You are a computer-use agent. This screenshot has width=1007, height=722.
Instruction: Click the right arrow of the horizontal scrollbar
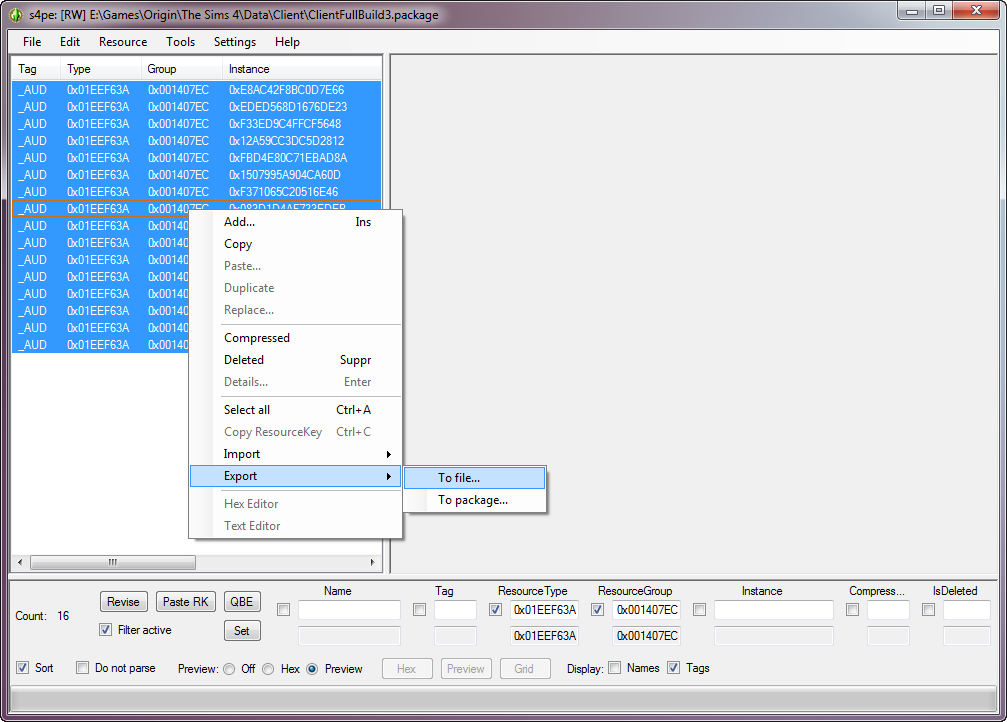[x=372, y=563]
